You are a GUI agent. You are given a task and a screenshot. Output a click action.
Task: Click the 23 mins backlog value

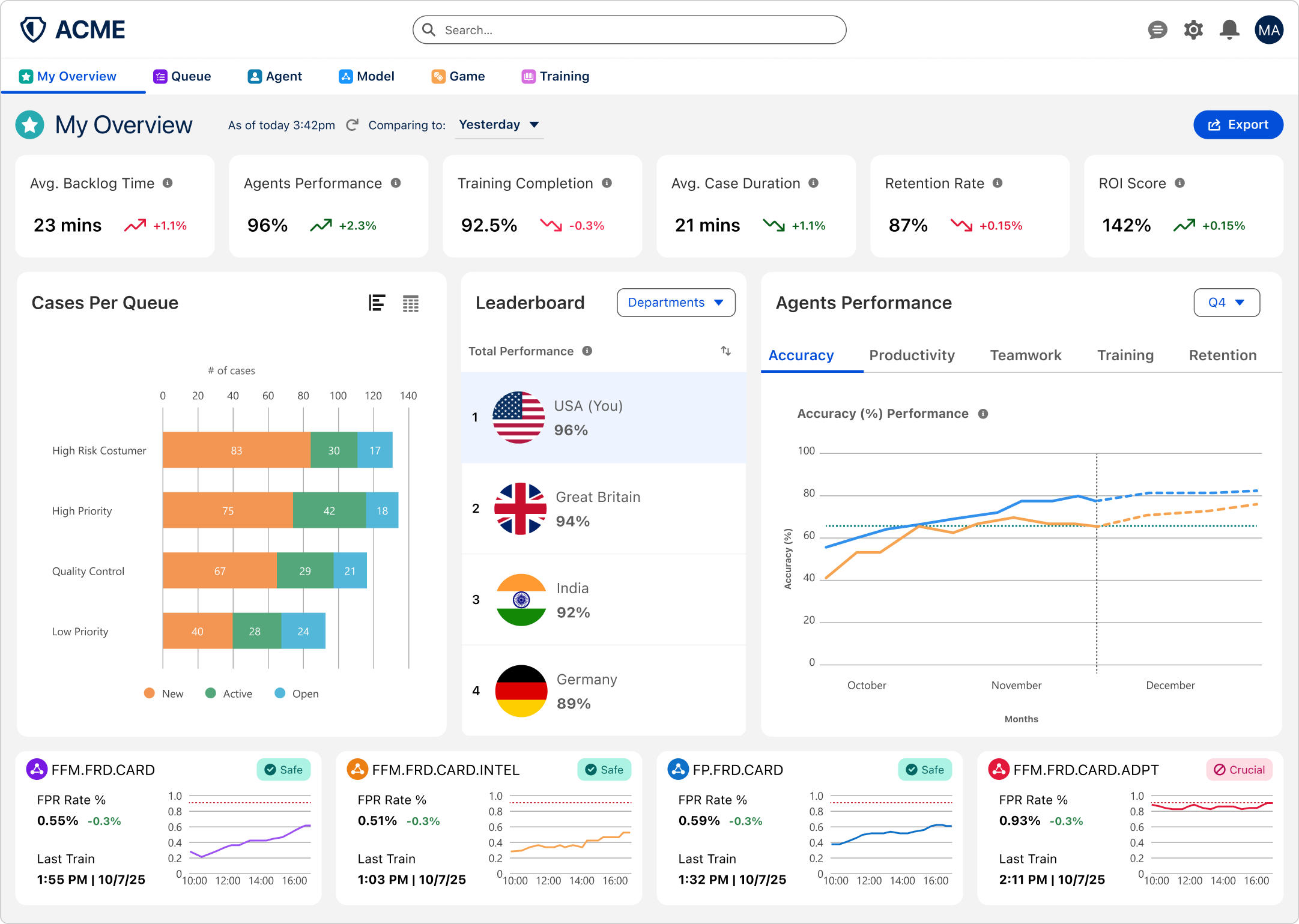pyautogui.click(x=67, y=226)
